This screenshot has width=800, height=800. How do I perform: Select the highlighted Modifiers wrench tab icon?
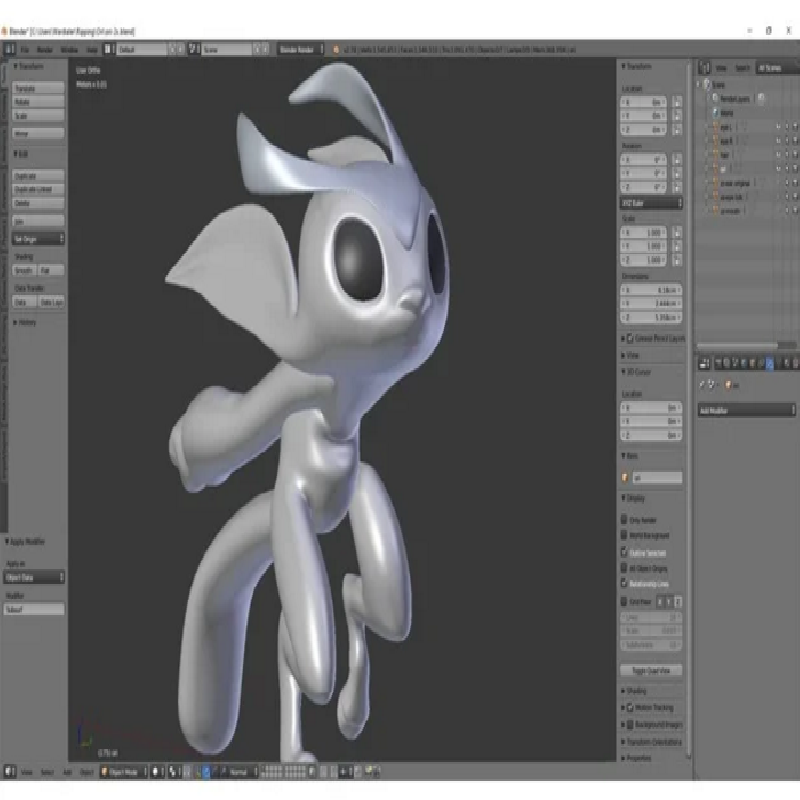[x=769, y=363]
